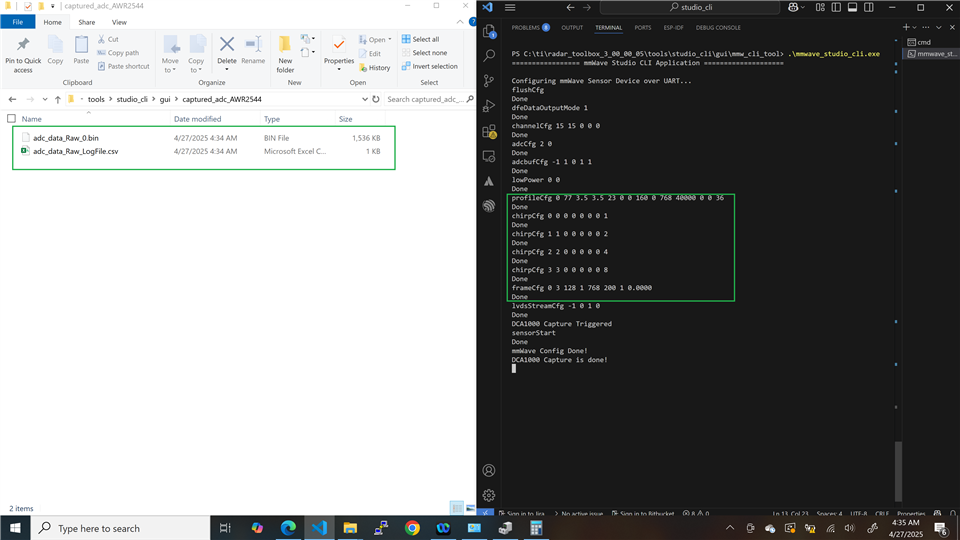Open the Accounts icon in VS Code

click(x=489, y=470)
